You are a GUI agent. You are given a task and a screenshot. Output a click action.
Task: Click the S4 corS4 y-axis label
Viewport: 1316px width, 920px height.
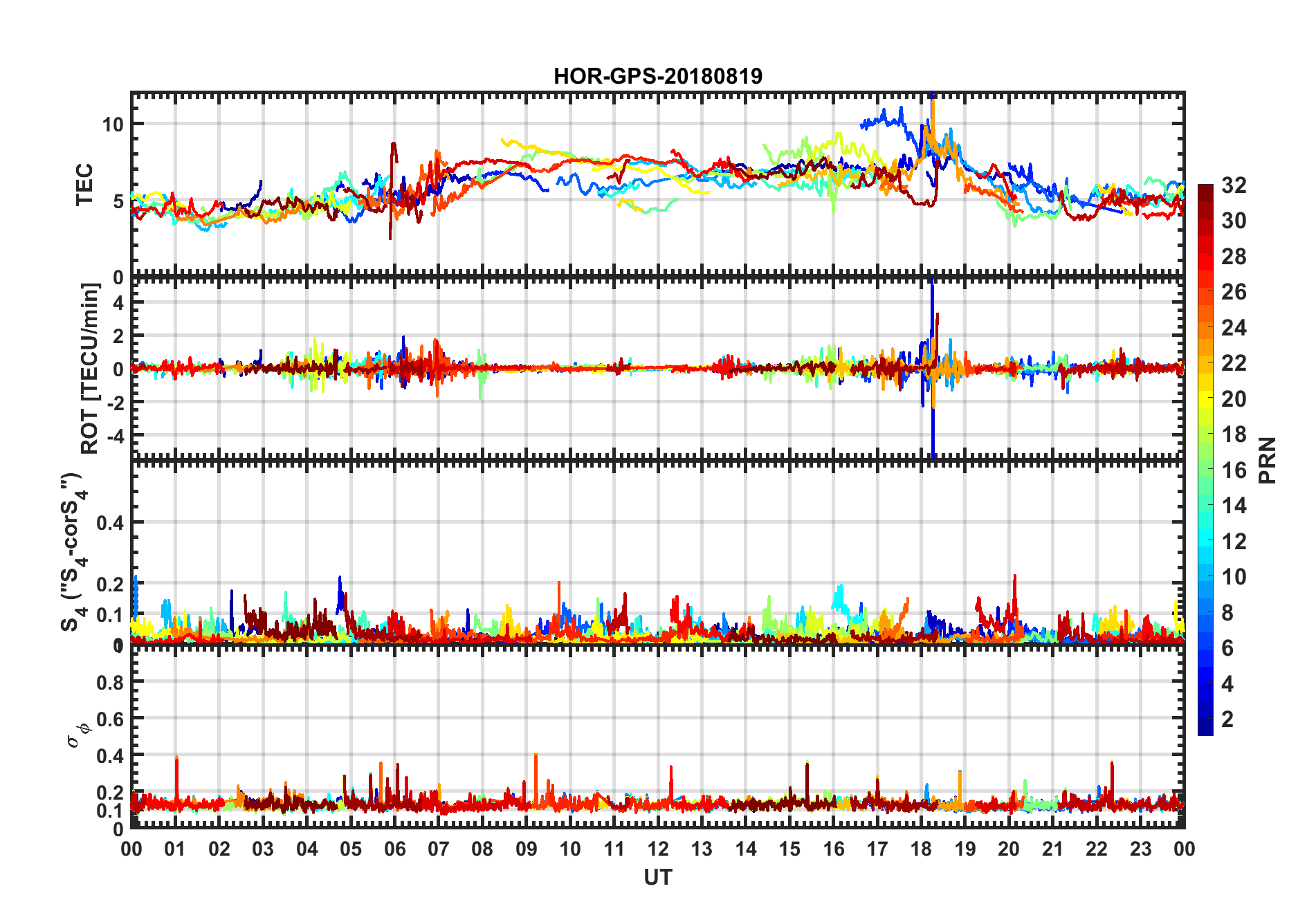73,552
